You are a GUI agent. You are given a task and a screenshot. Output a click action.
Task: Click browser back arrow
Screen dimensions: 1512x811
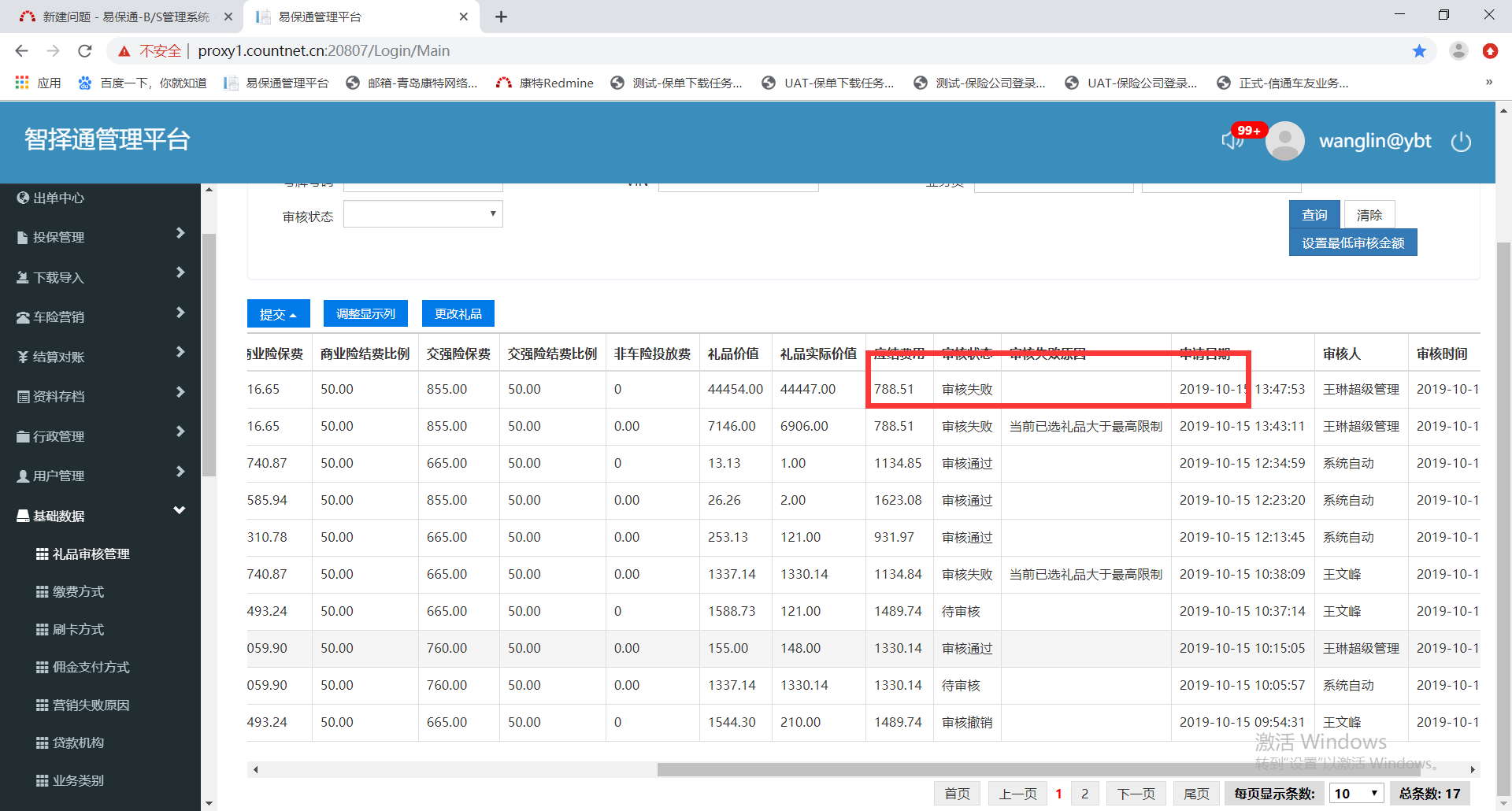point(21,51)
